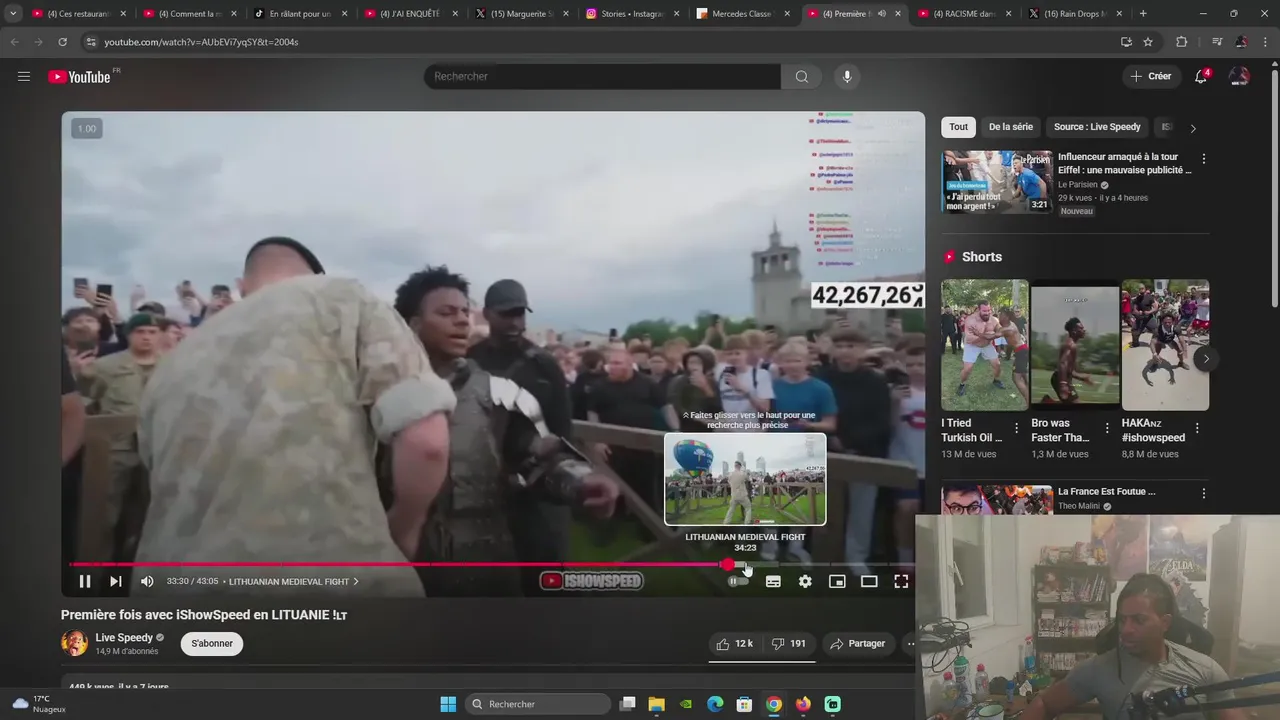This screenshot has width=1280, height=720.
Task: Open the Chrome extensions puzzle icon
Action: click(1181, 42)
